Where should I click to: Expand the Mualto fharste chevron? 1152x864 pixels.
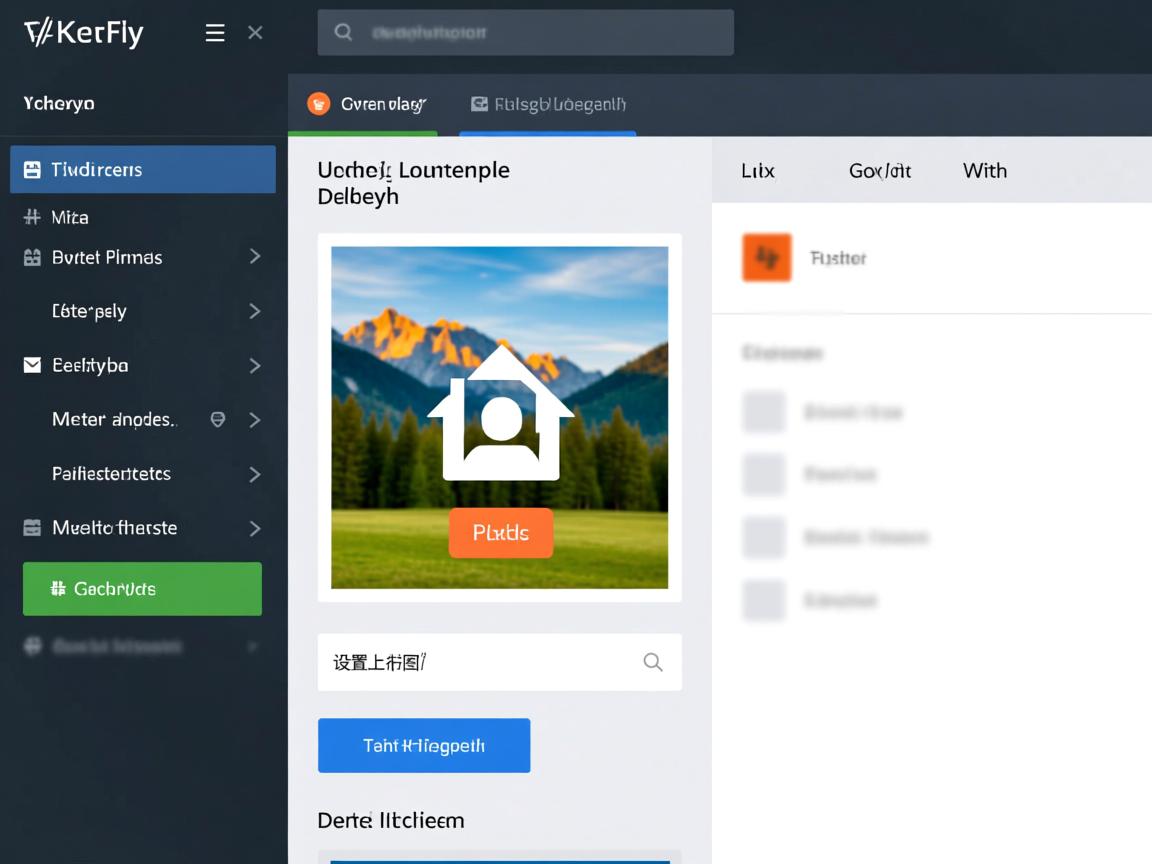(x=254, y=528)
